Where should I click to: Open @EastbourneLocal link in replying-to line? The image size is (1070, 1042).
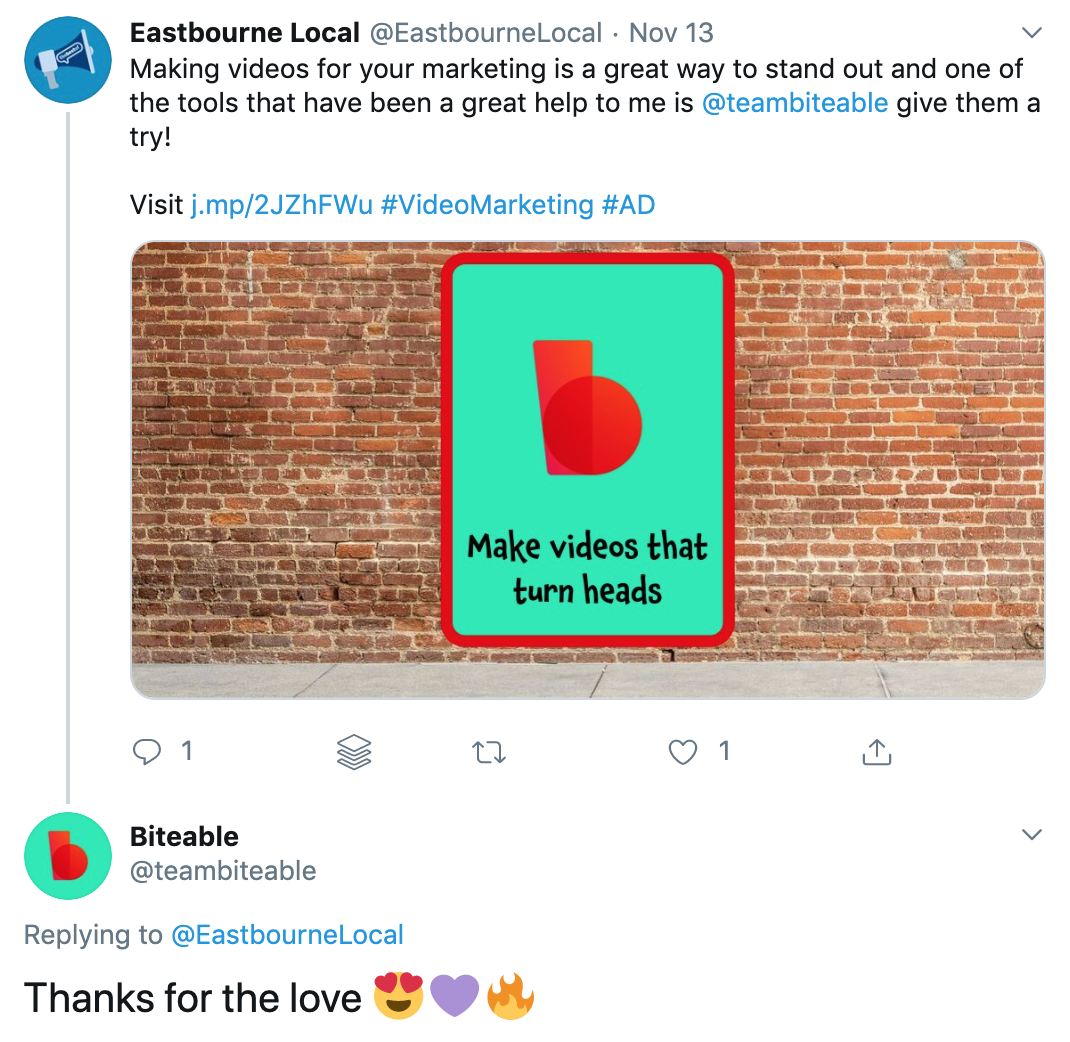coord(287,935)
